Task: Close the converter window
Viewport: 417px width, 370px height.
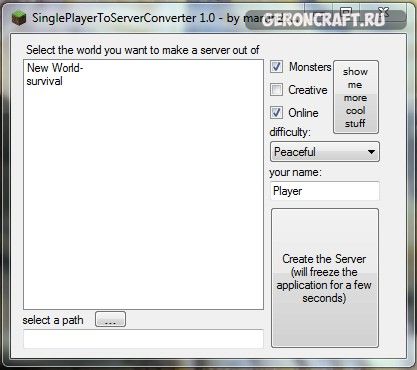Action: [x=383, y=12]
